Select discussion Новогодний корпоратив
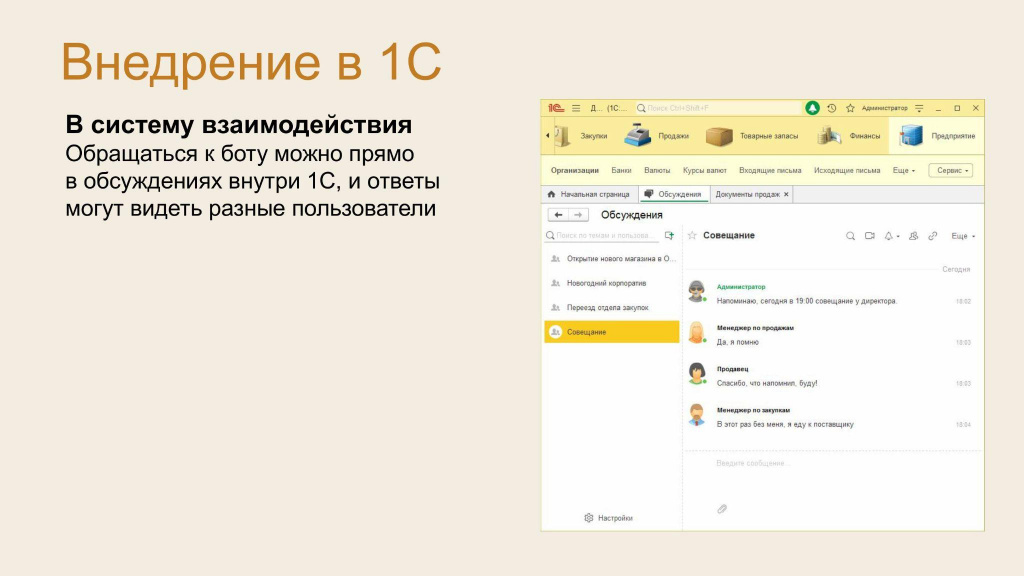Viewport: 1024px width, 576px height. [612, 283]
